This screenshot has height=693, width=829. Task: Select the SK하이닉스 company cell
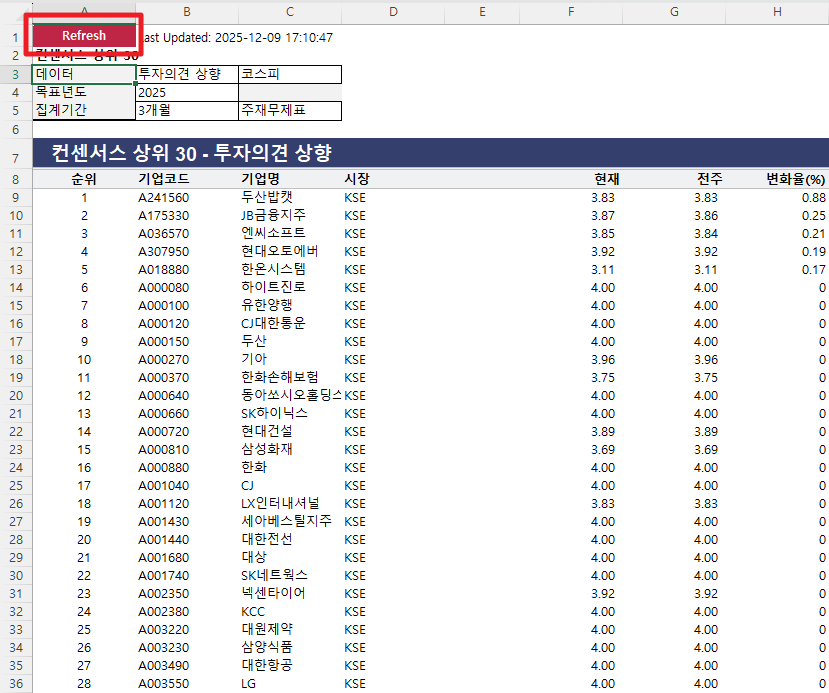click(x=274, y=413)
